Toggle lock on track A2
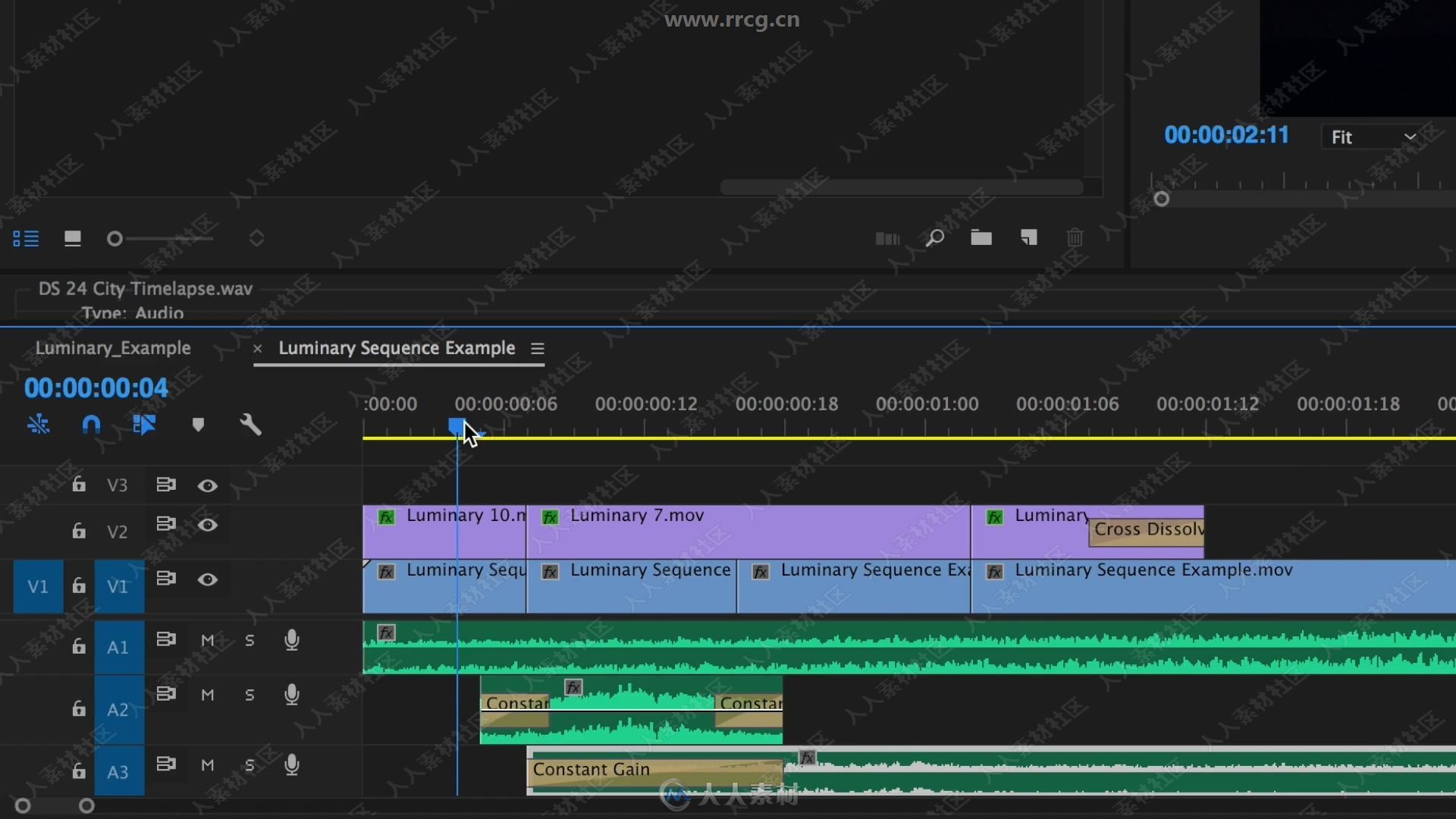The image size is (1456, 819). tap(78, 708)
